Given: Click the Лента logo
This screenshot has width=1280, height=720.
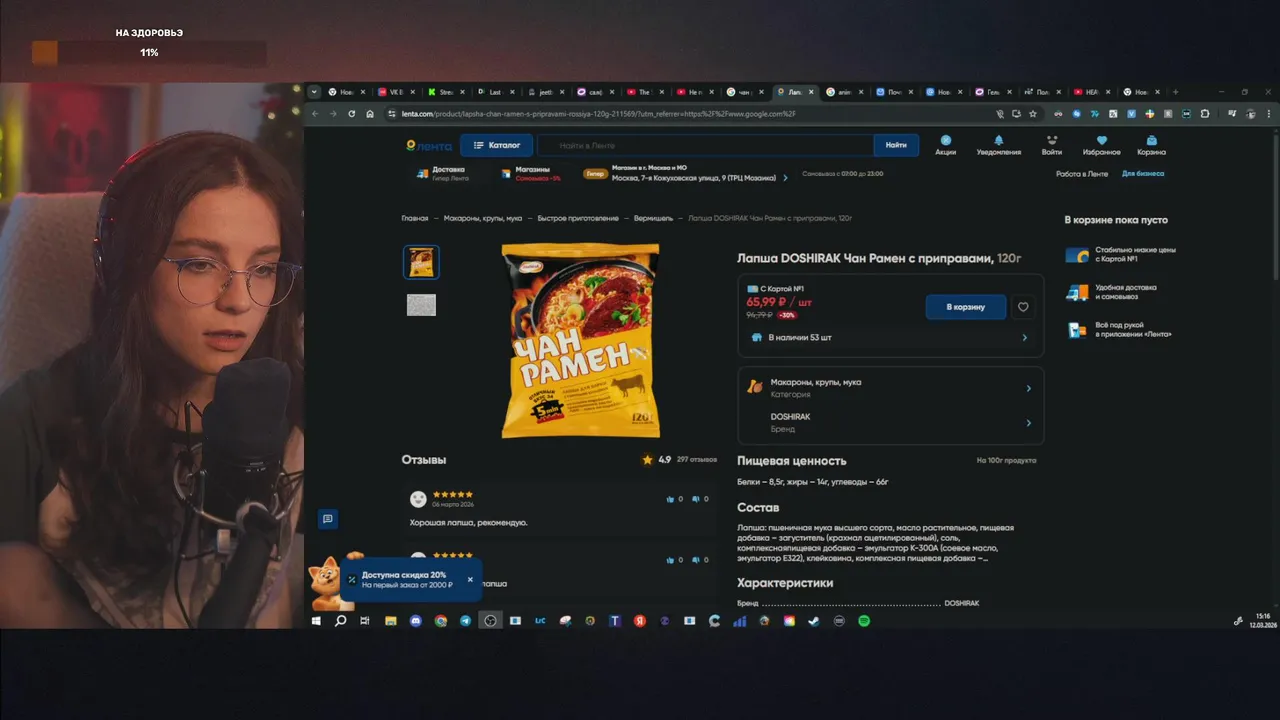Looking at the screenshot, I should [x=429, y=146].
